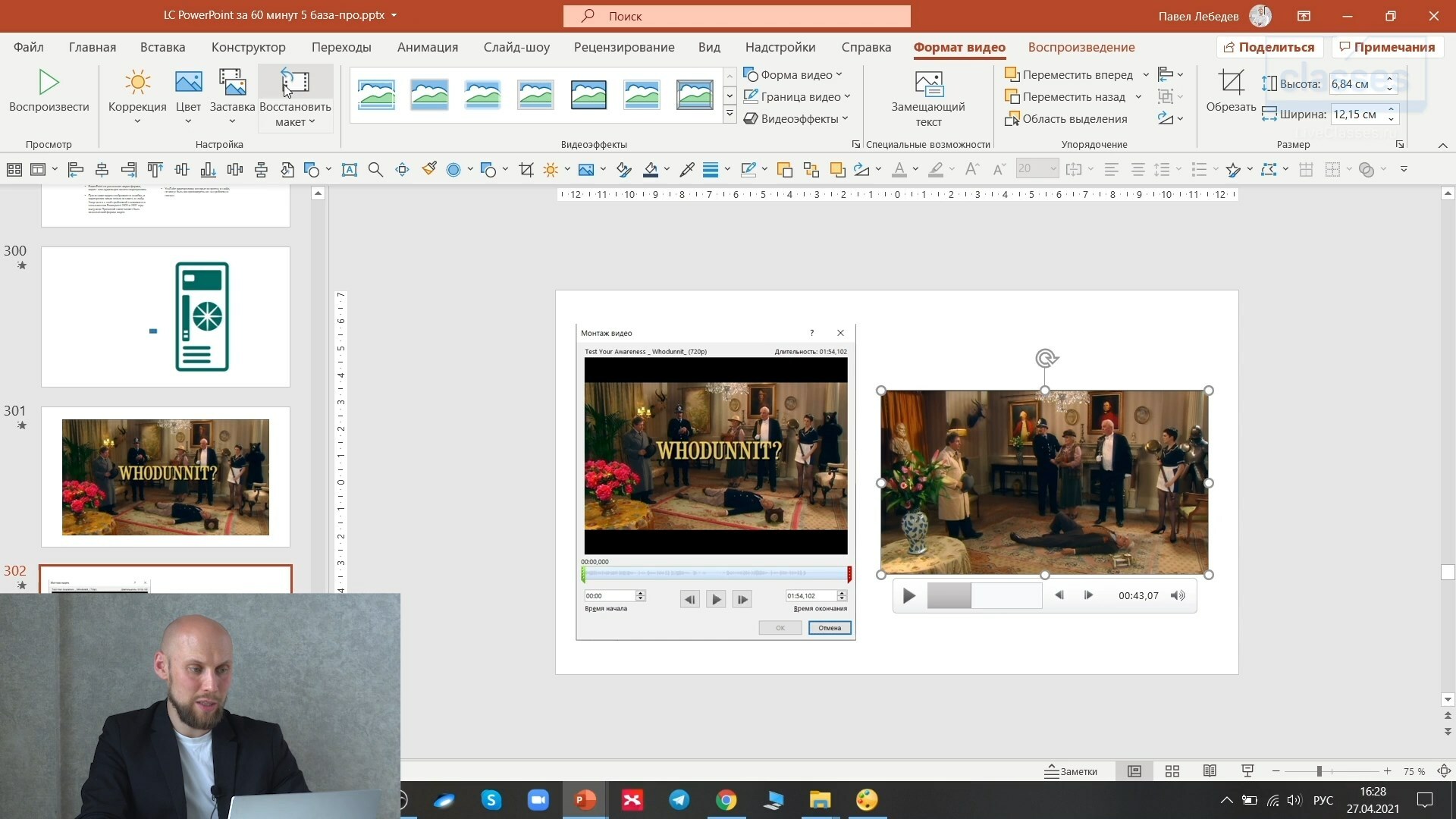Click the Share button Поделиться

1269,47
